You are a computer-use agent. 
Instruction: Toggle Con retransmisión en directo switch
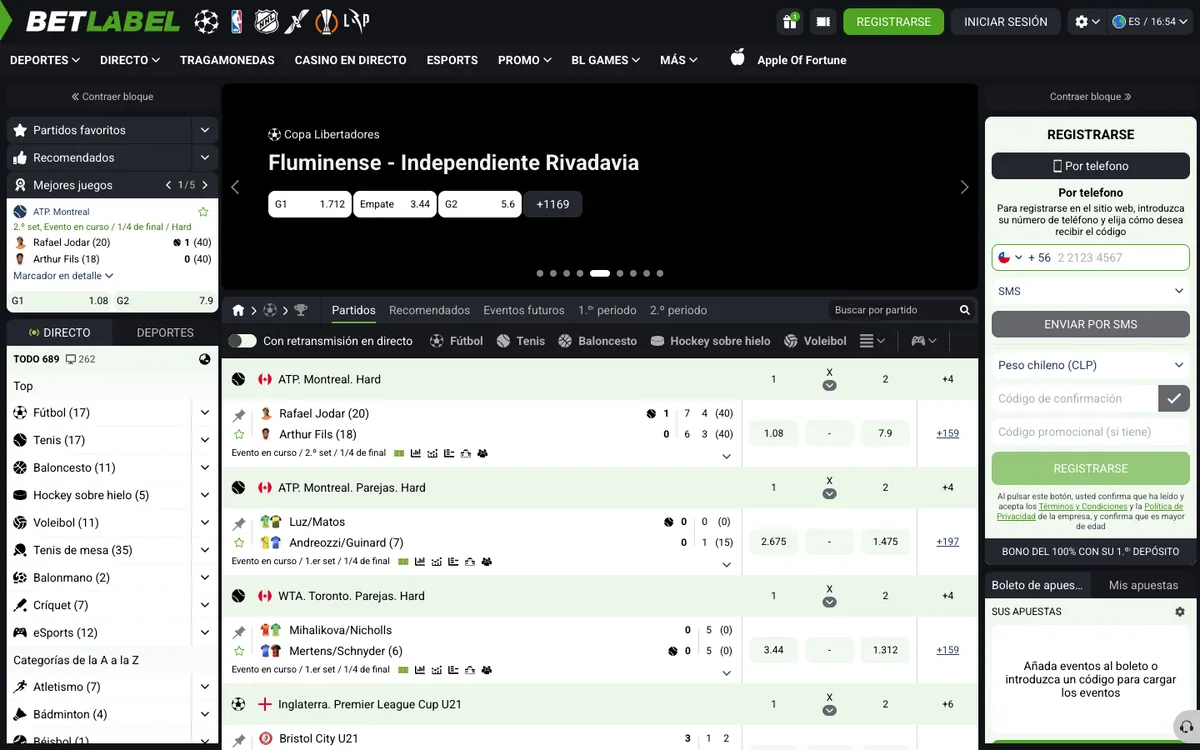pos(242,341)
